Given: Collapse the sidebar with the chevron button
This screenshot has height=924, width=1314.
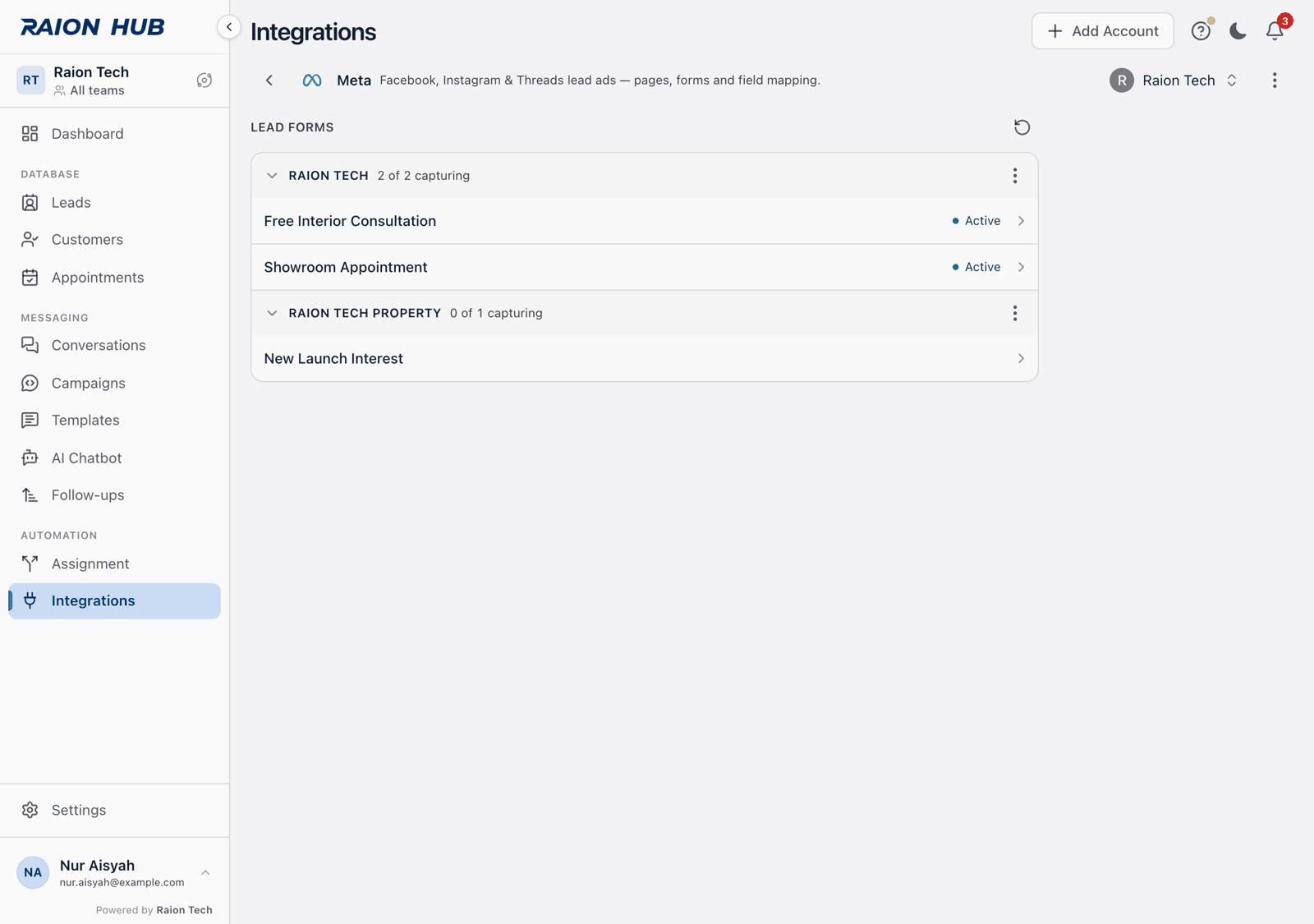Looking at the screenshot, I should [x=229, y=27].
